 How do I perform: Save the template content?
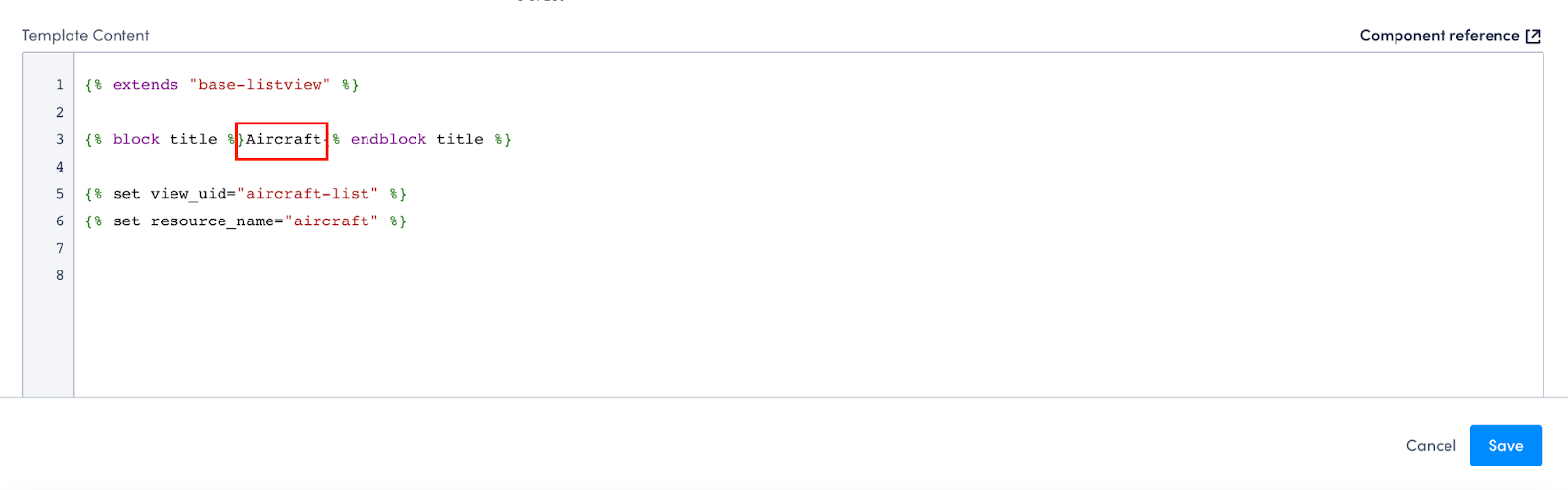click(1505, 446)
